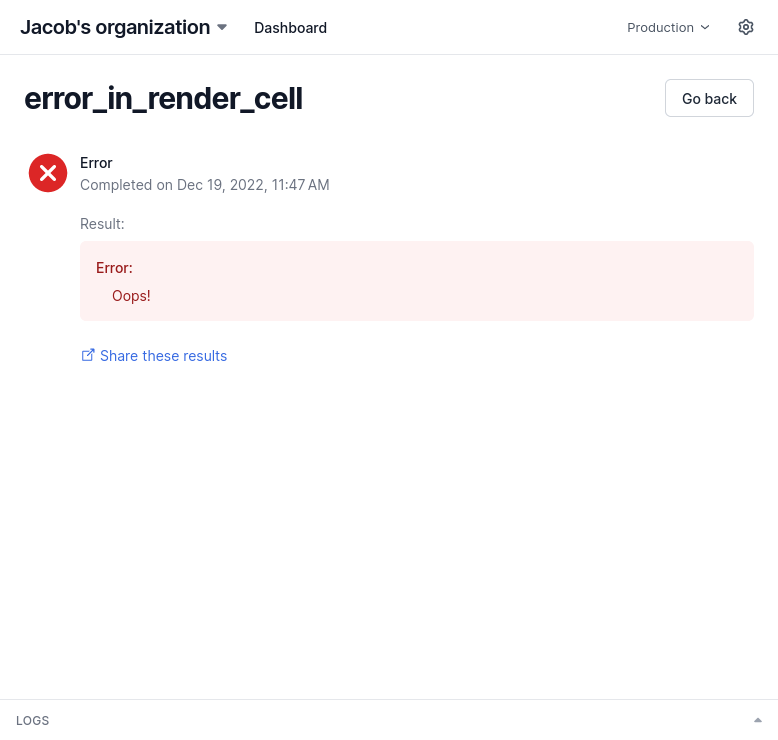Click the Jacob's organization name
The image size is (778, 740).
pyautogui.click(x=115, y=27)
